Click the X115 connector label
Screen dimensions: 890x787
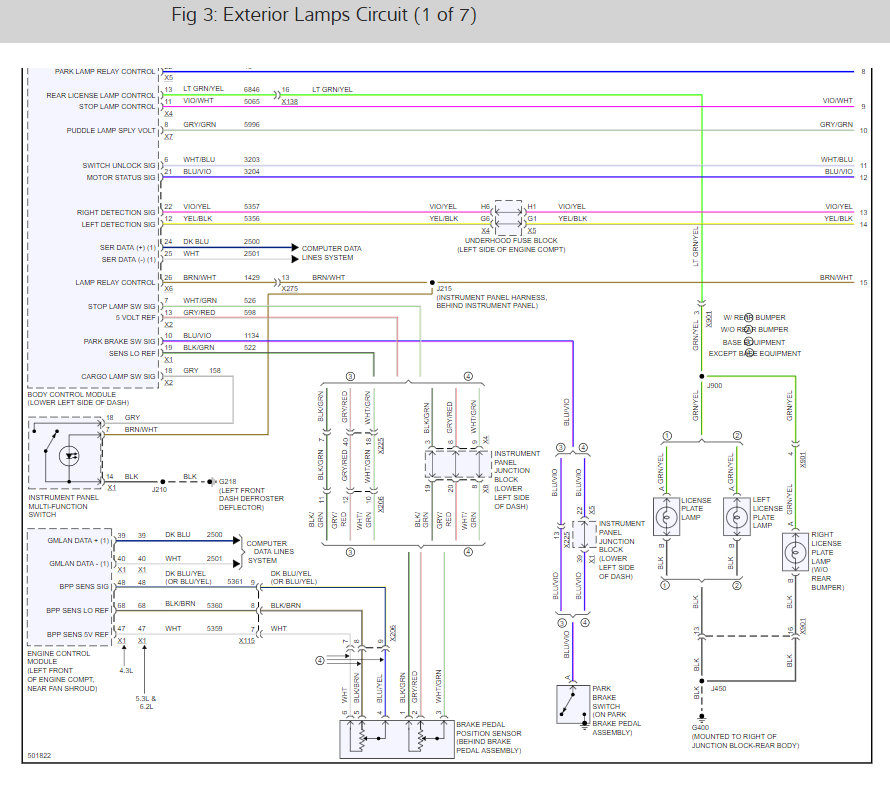pos(247,641)
